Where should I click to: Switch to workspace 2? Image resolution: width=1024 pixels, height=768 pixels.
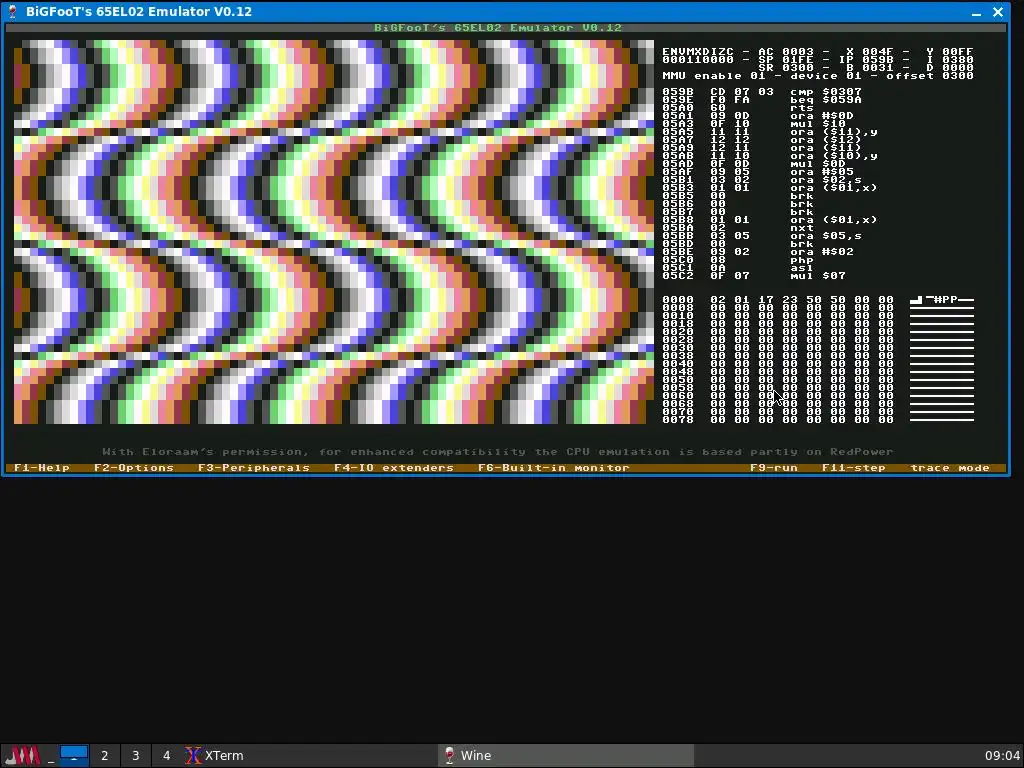click(x=104, y=756)
